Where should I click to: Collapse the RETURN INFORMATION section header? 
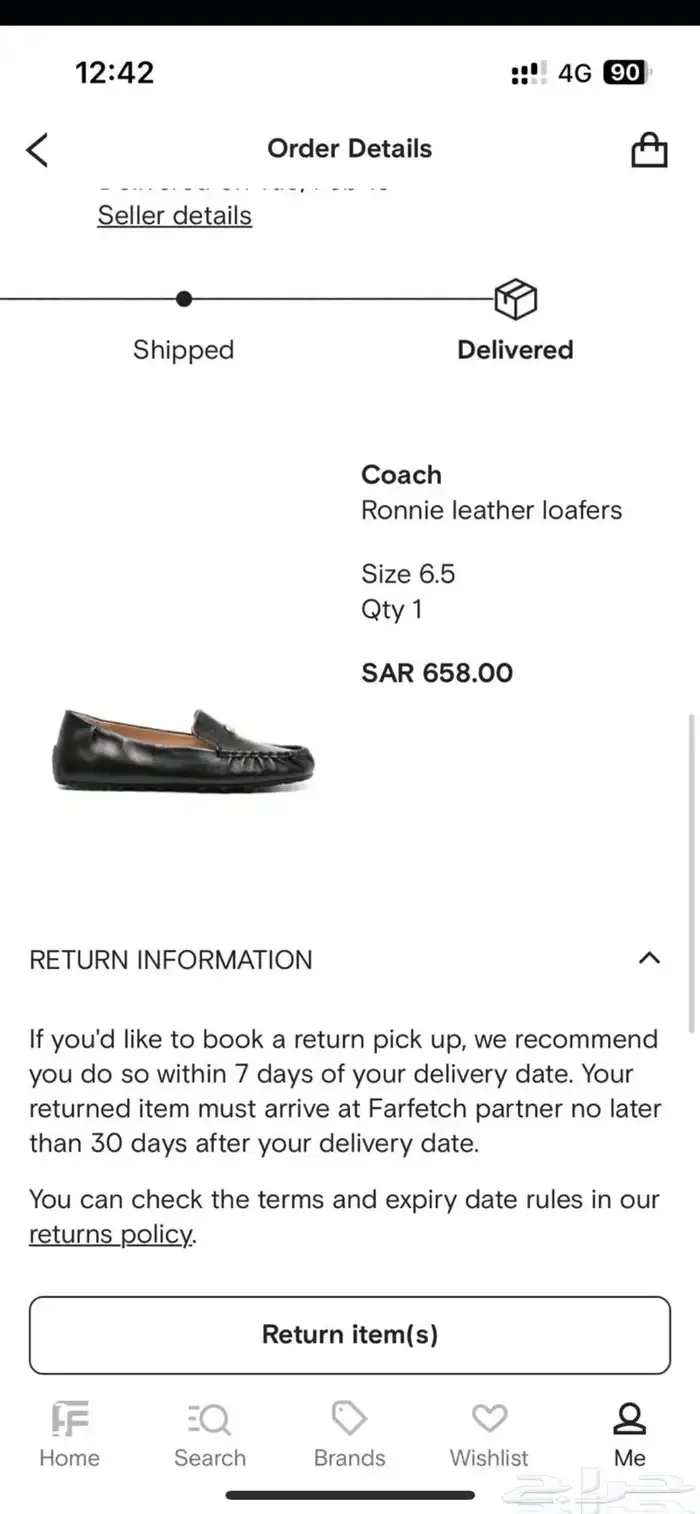click(171, 960)
